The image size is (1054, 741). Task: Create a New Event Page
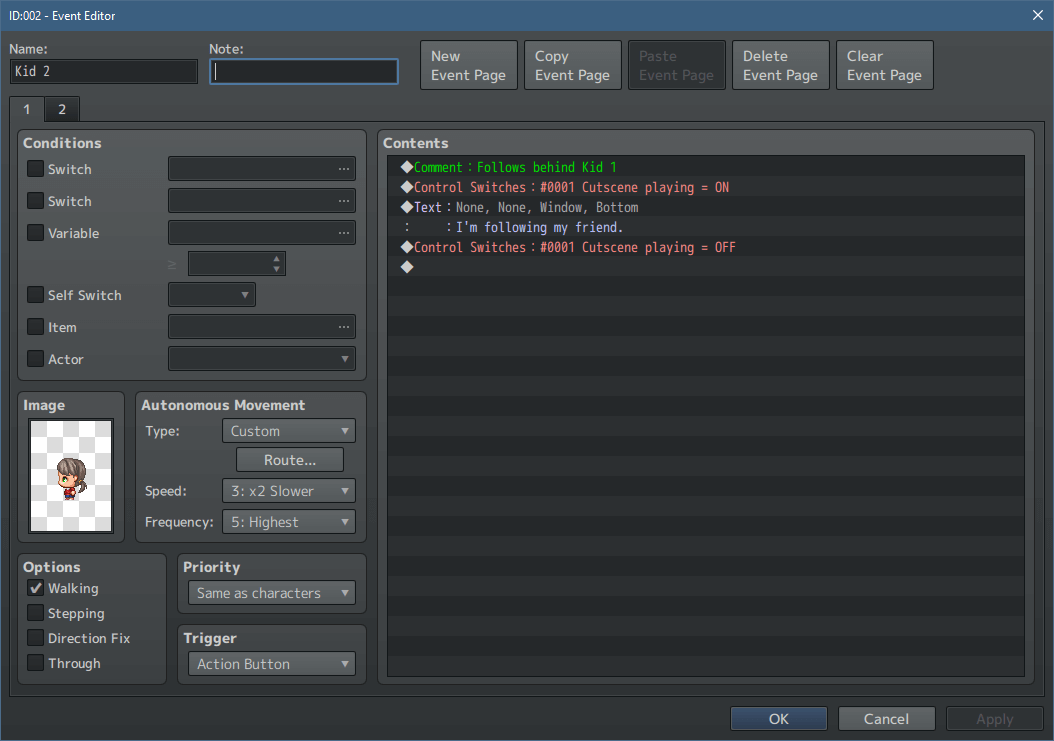[x=468, y=64]
